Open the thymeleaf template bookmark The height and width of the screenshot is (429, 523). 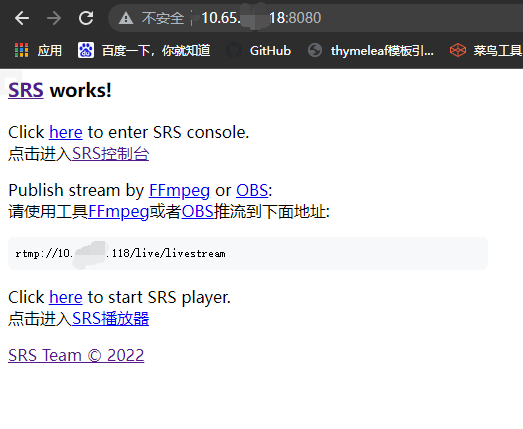click(371, 51)
